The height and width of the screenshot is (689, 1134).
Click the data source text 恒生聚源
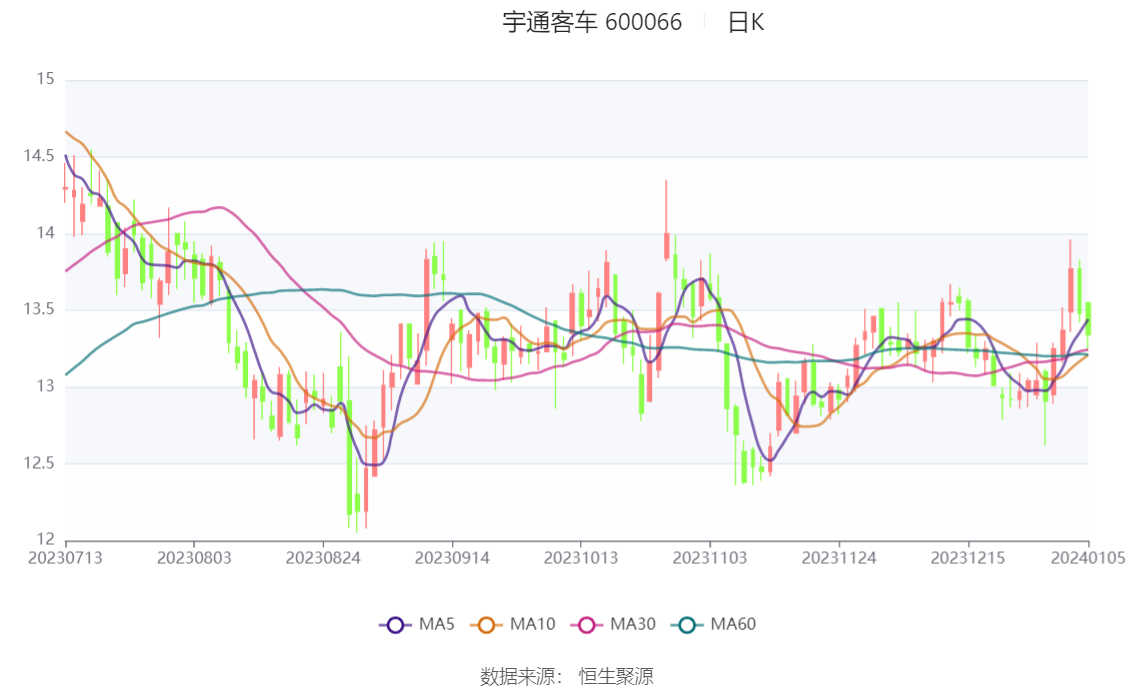tap(616, 677)
